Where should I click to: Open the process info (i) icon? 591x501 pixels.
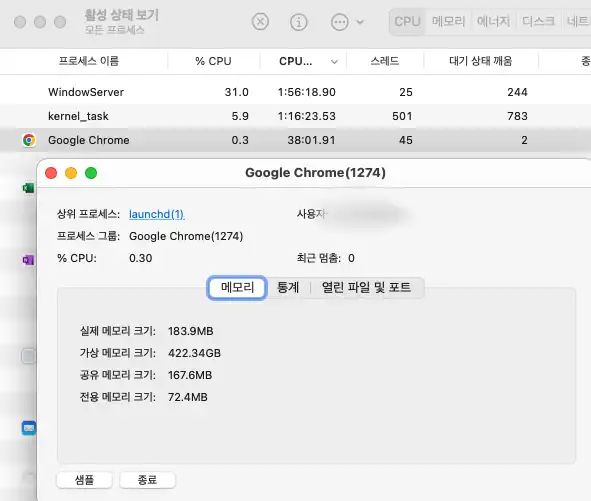click(x=299, y=22)
